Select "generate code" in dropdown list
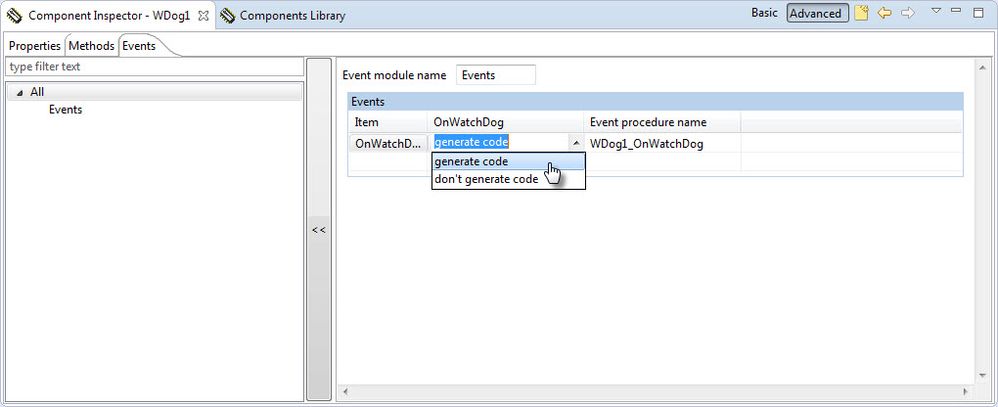The height and width of the screenshot is (407, 998). (472, 161)
